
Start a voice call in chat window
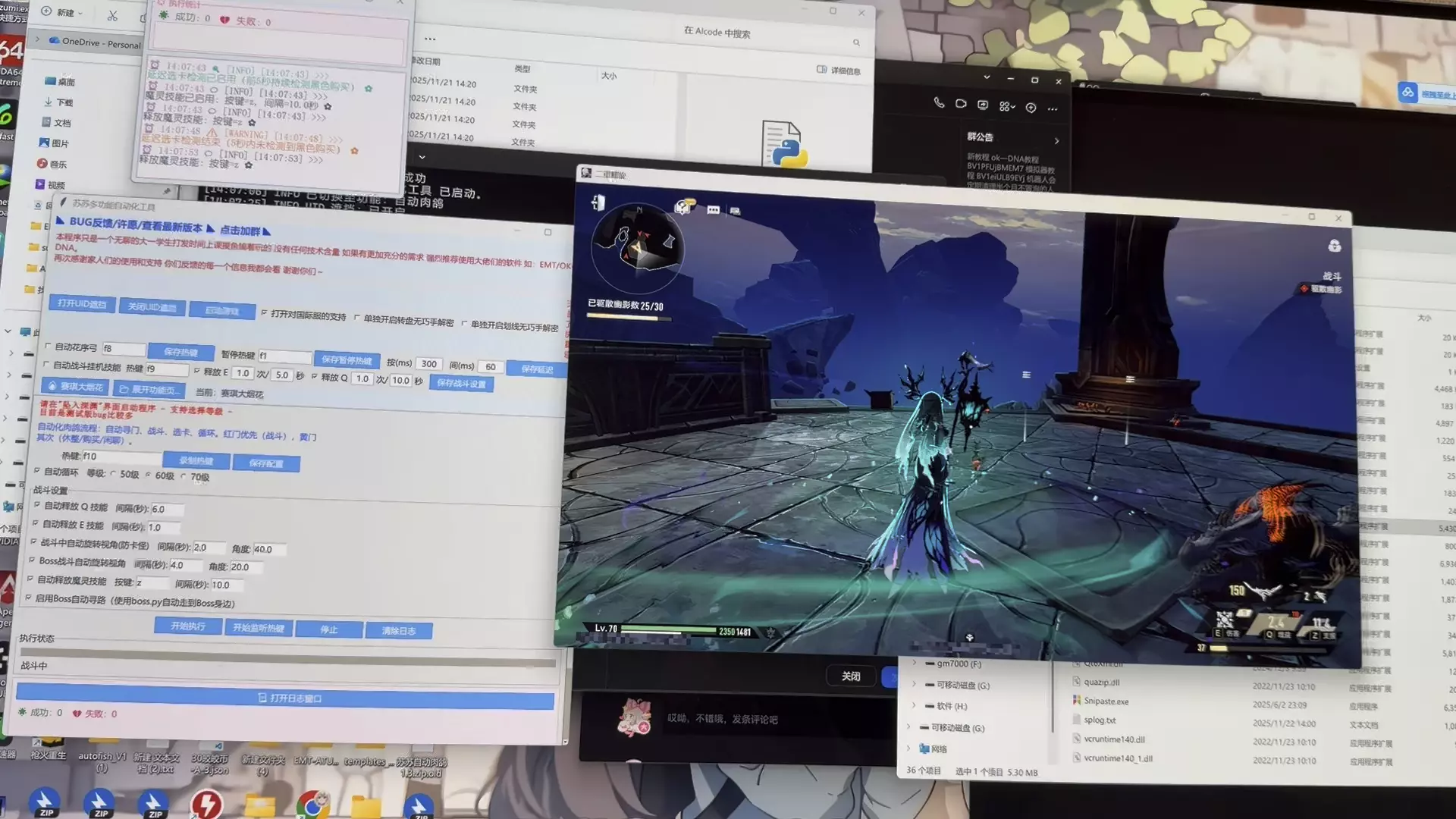click(x=939, y=103)
